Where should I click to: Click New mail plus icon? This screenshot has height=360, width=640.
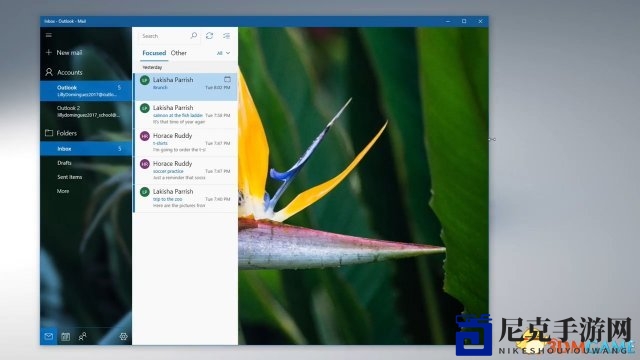[49, 52]
